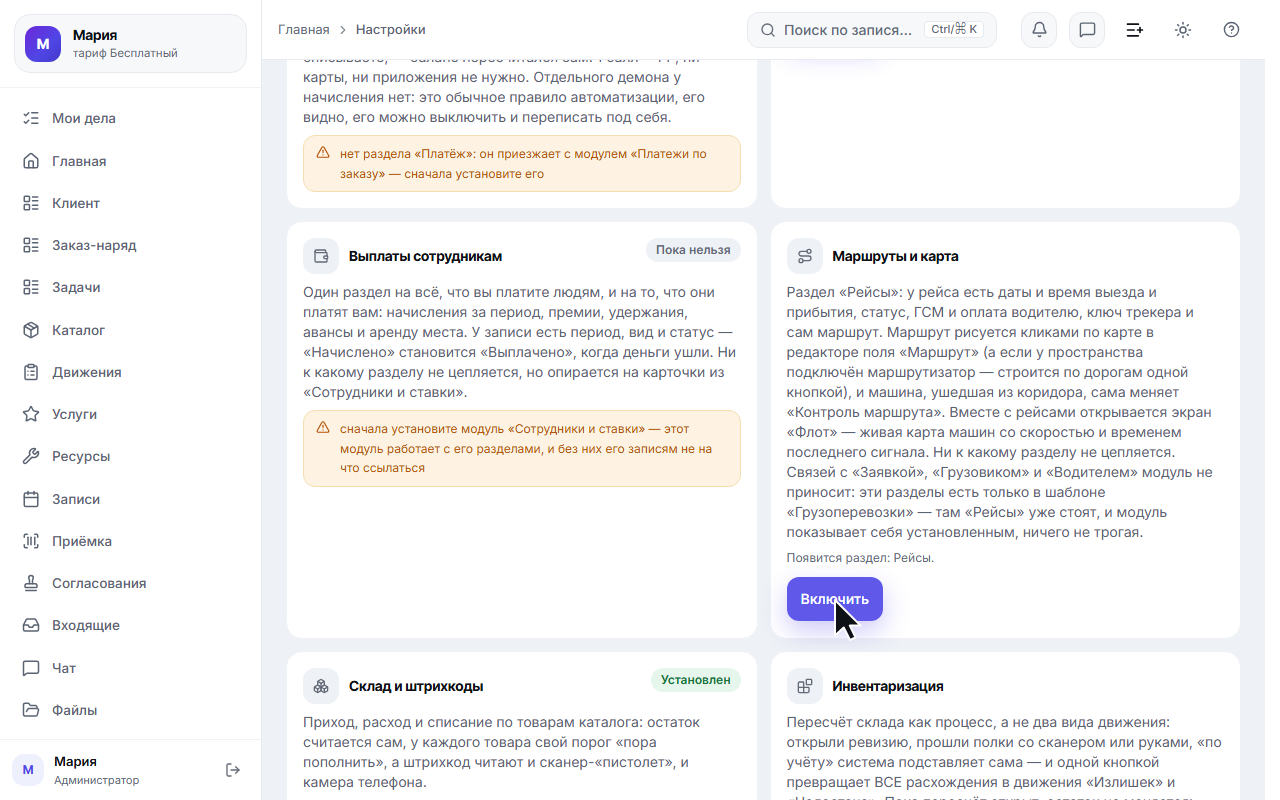This screenshot has height=800, width=1280.
Task: Click the warning about missing Платёж section
Action: (522, 164)
